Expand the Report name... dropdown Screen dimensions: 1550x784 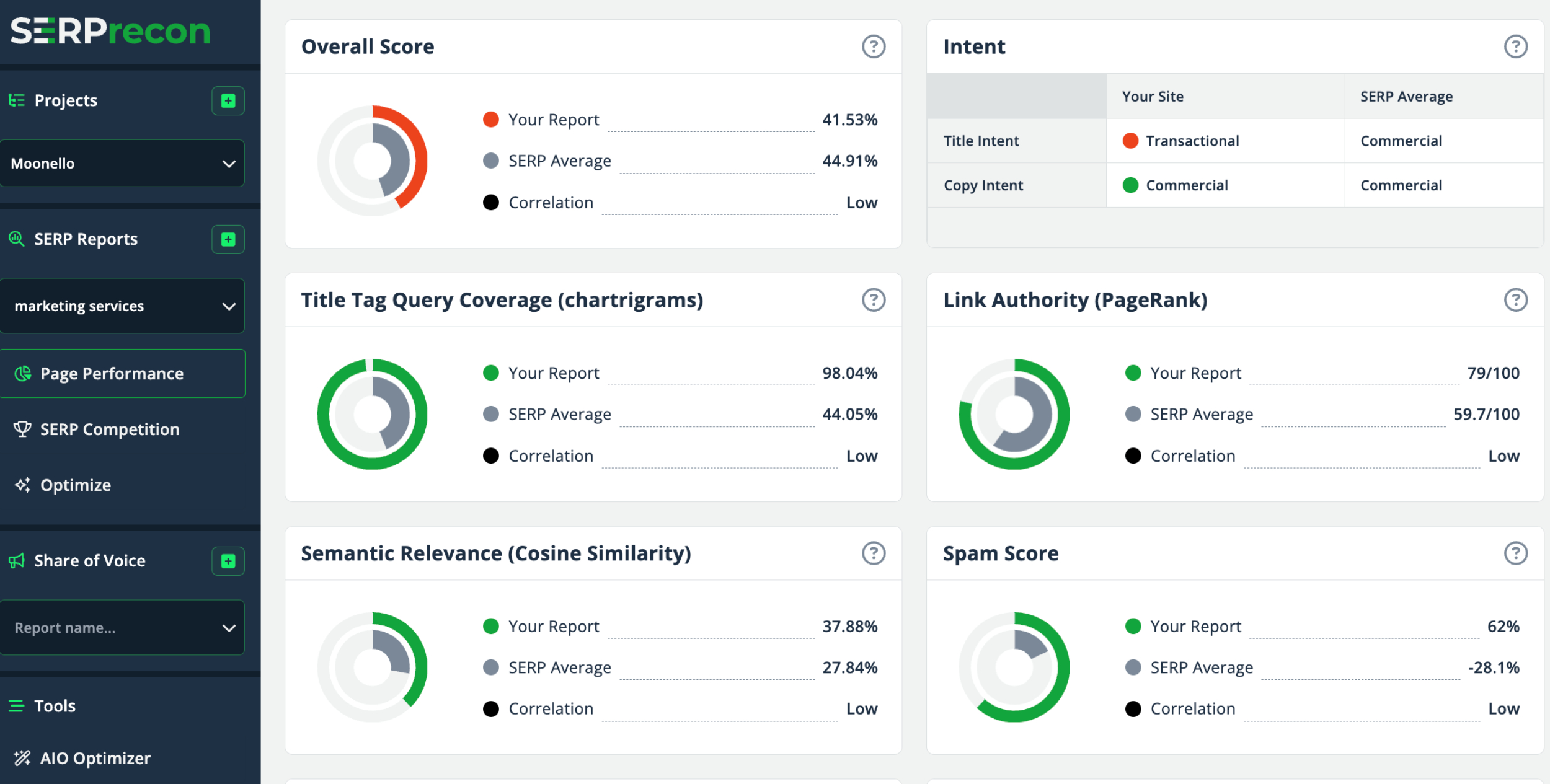pos(122,628)
